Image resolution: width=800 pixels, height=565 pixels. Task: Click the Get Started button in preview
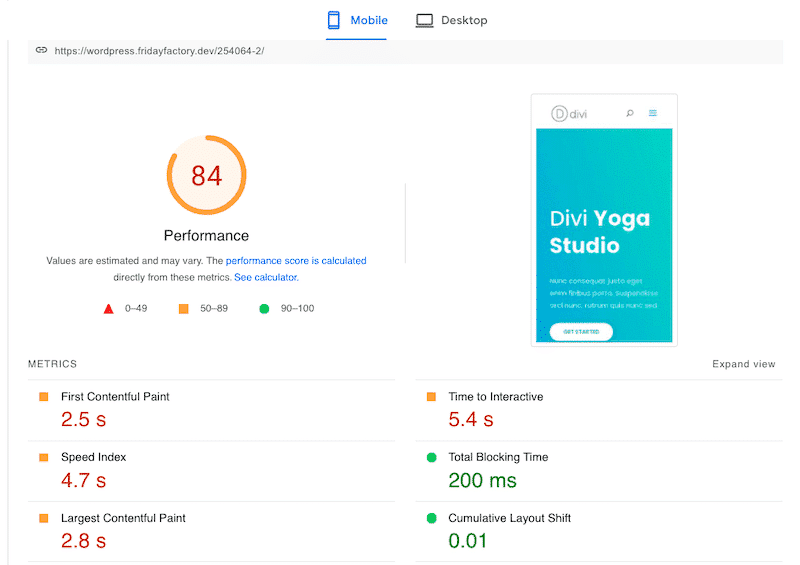(581, 331)
